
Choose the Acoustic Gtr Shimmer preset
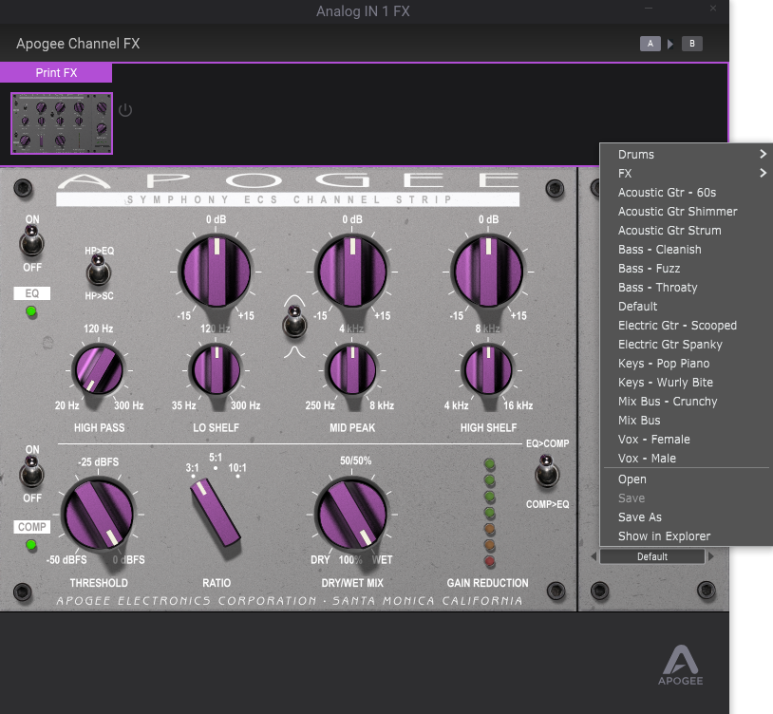pyautogui.click(x=688, y=212)
